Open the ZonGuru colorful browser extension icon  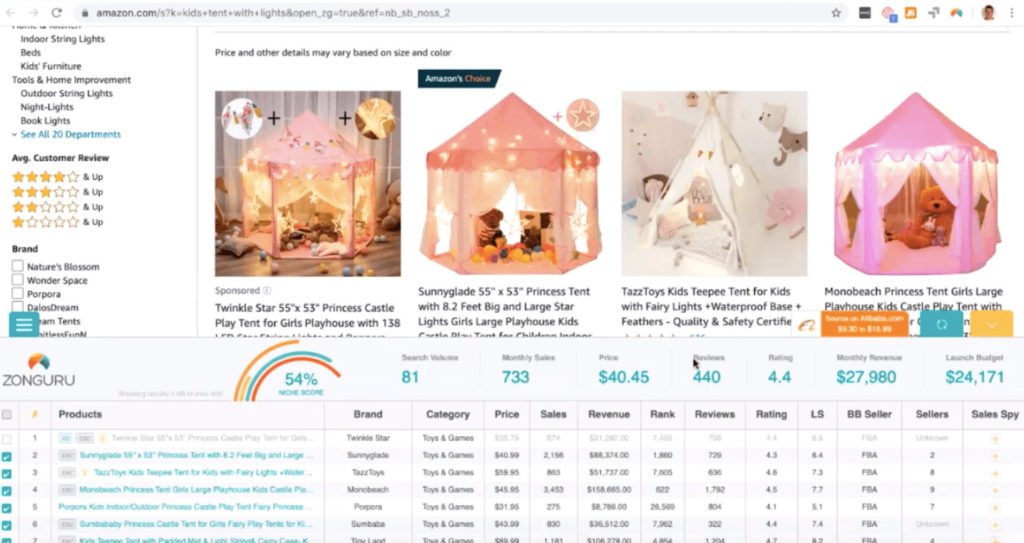956,13
